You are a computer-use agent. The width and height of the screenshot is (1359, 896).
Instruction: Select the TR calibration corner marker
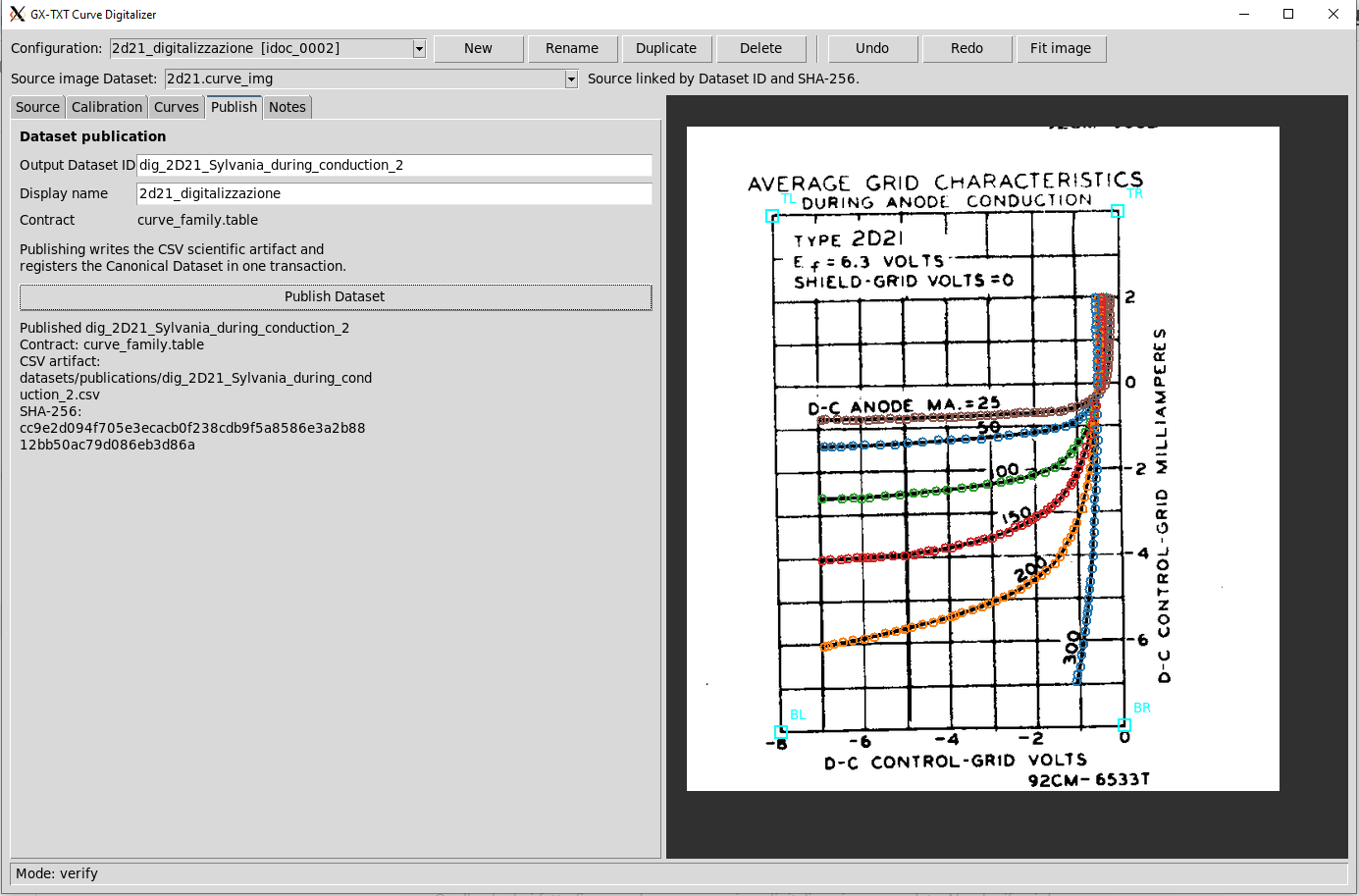pos(1117,211)
